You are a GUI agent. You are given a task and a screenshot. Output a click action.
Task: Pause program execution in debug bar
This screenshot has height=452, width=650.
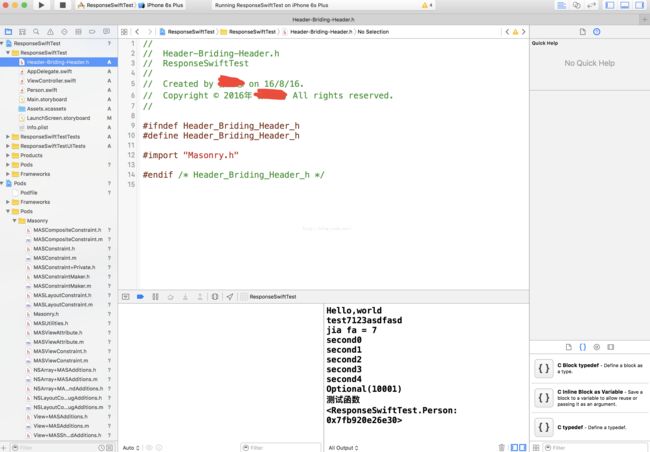click(x=155, y=296)
